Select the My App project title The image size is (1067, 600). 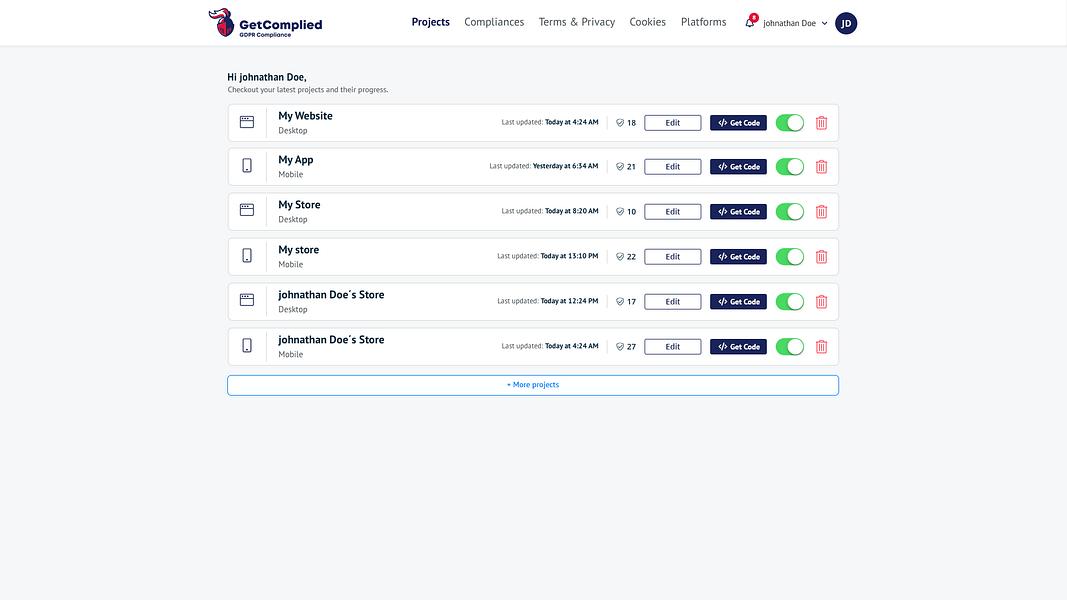pos(295,160)
